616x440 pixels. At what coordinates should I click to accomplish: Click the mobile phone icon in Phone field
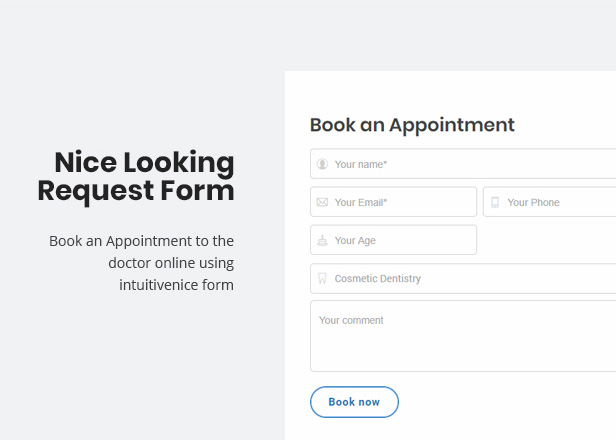click(495, 202)
